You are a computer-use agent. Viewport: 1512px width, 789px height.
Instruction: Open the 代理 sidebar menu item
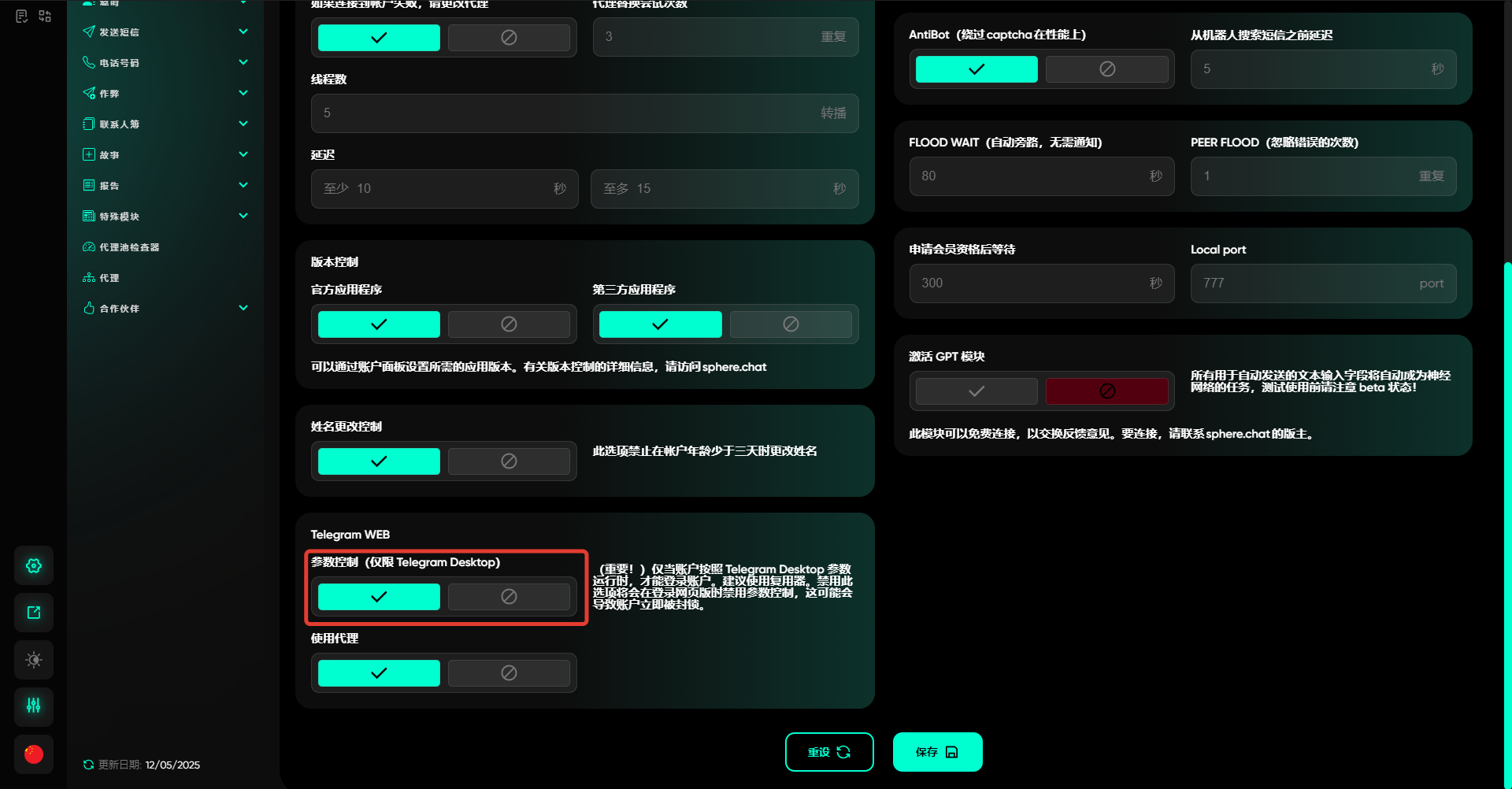coord(109,278)
